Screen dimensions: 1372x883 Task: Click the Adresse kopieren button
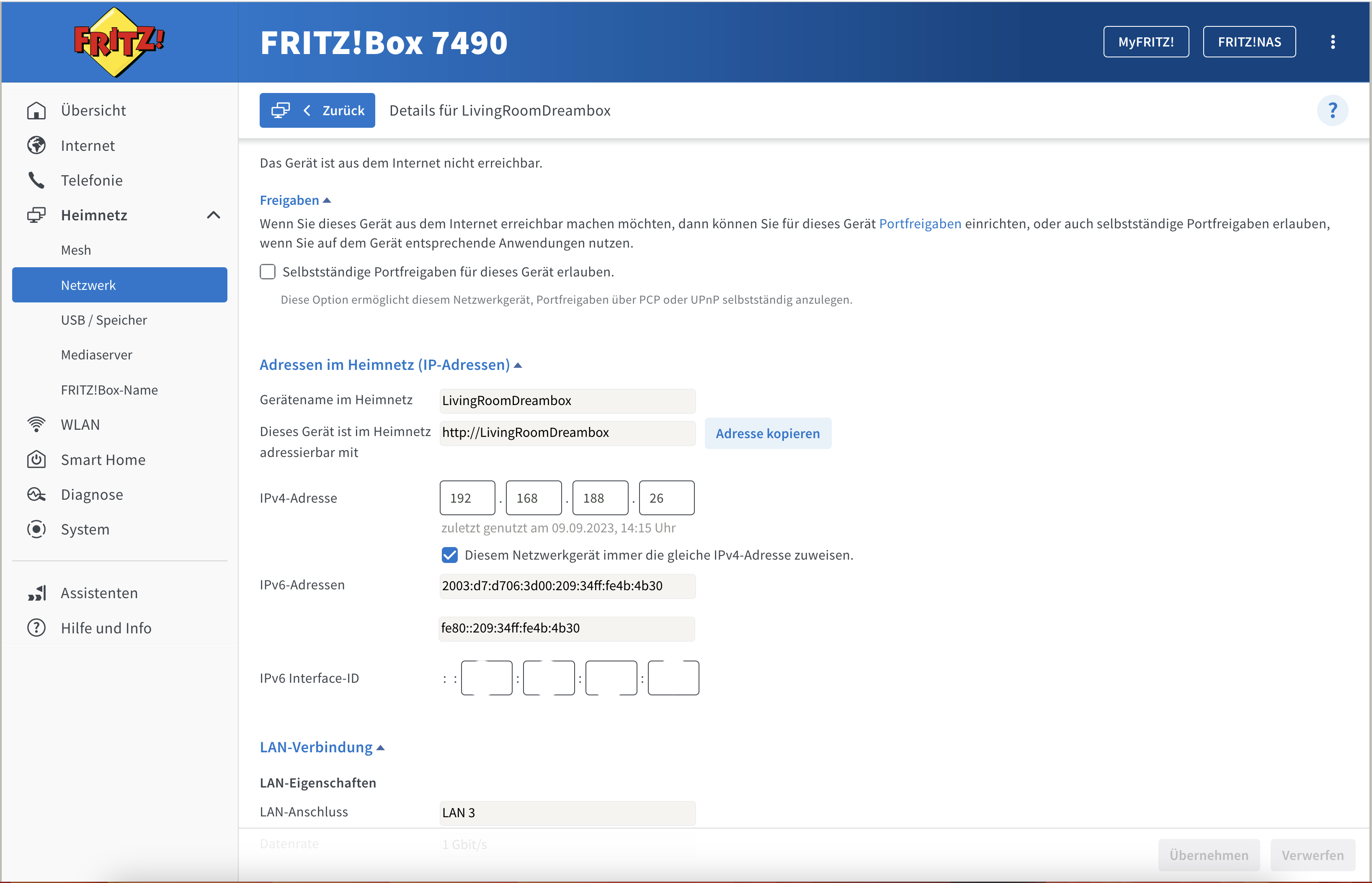pyautogui.click(x=767, y=434)
